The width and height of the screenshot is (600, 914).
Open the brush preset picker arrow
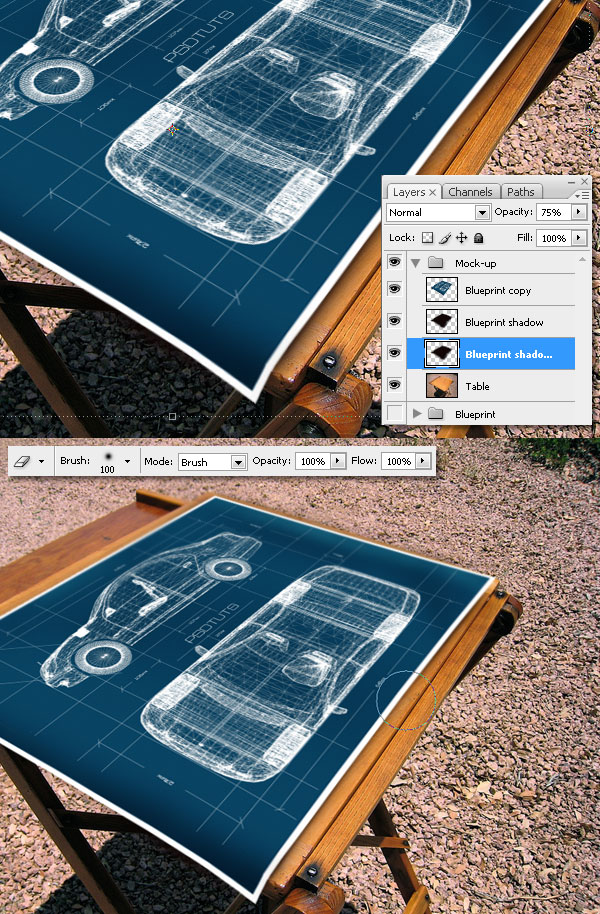126,462
